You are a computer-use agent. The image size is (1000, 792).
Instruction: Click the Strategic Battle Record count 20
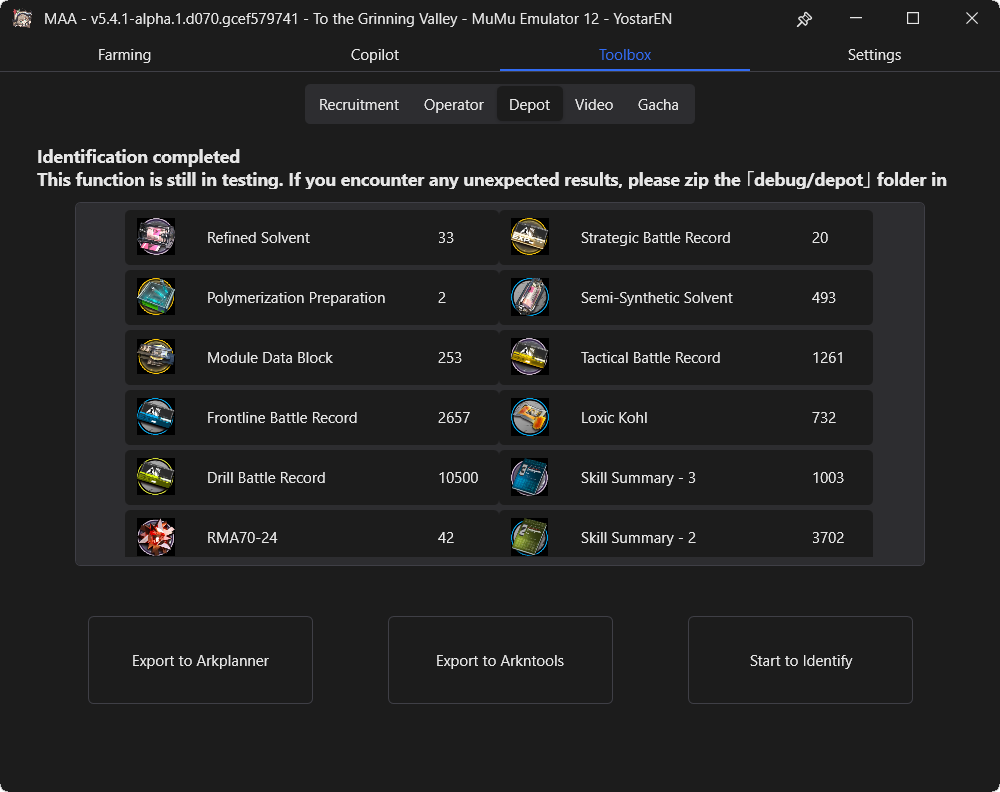[x=820, y=238]
